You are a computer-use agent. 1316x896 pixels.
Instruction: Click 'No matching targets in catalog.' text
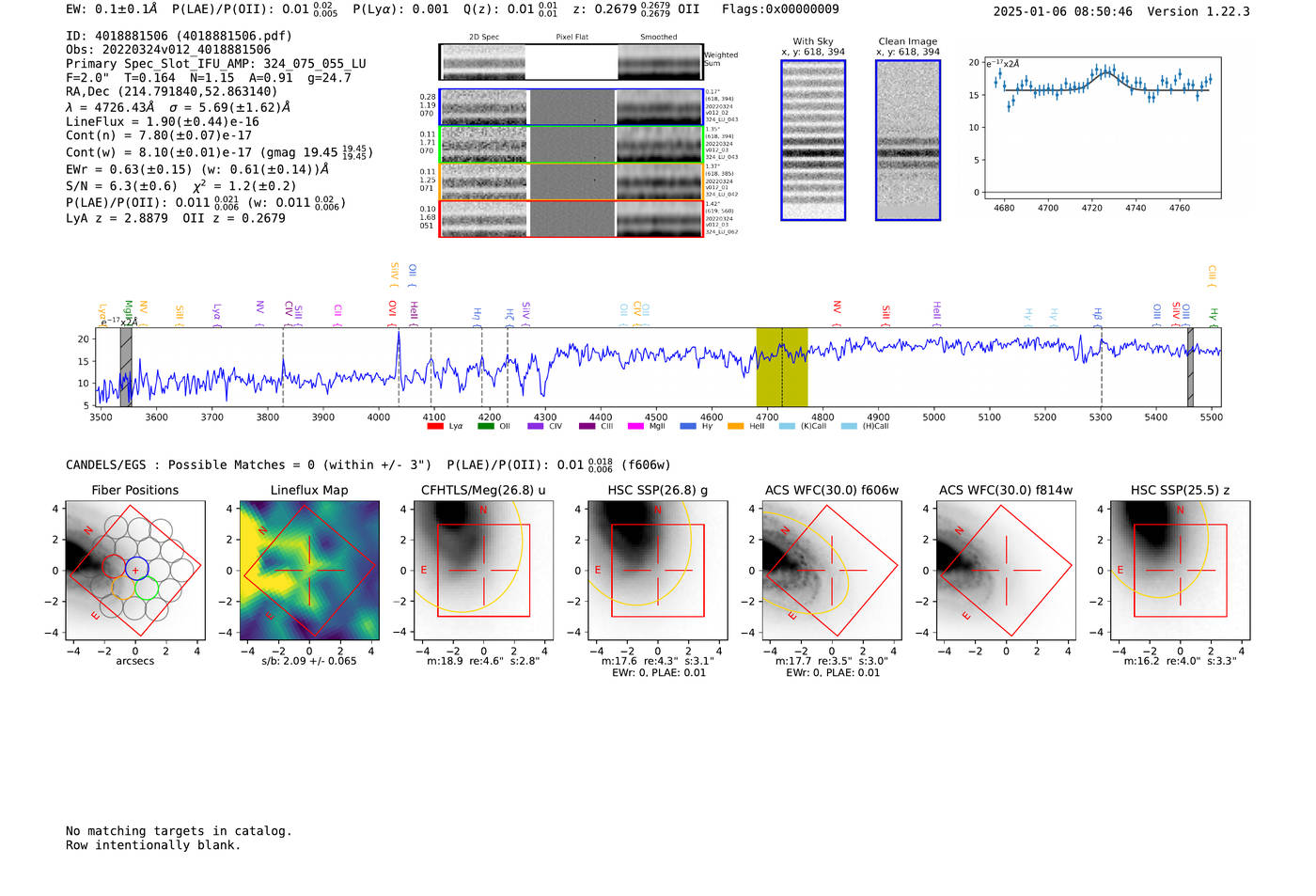click(x=179, y=831)
